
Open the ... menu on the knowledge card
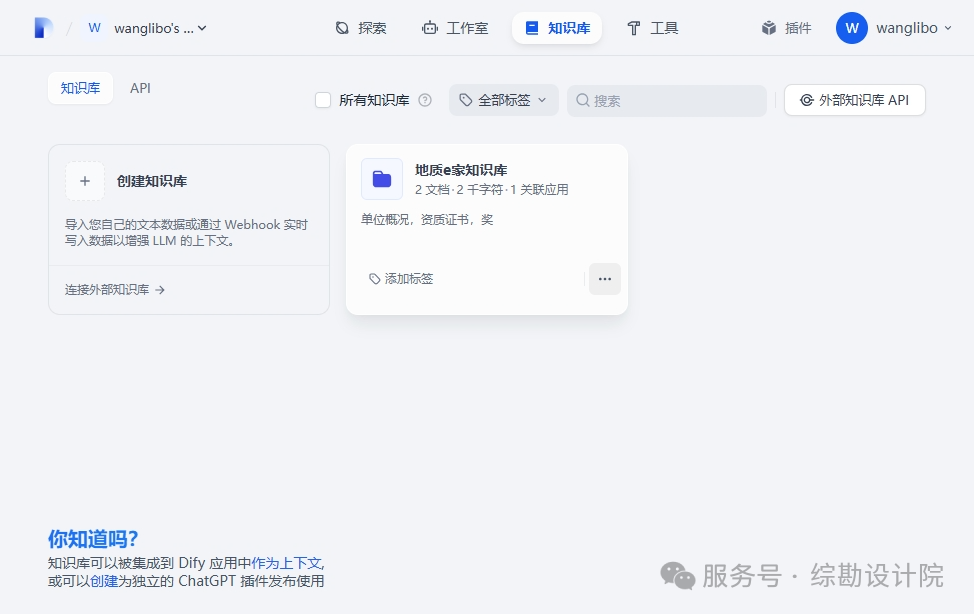pos(604,279)
